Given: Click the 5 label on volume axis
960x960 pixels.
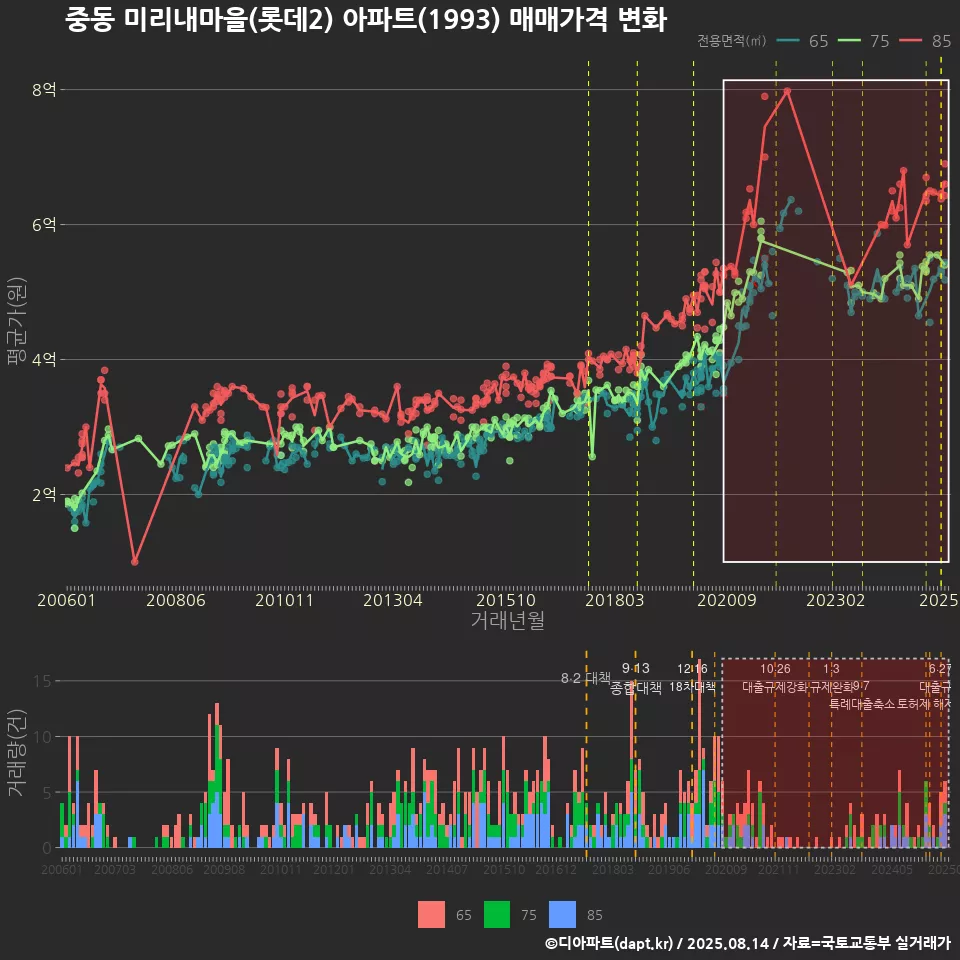Looking at the screenshot, I should [x=47, y=792].
